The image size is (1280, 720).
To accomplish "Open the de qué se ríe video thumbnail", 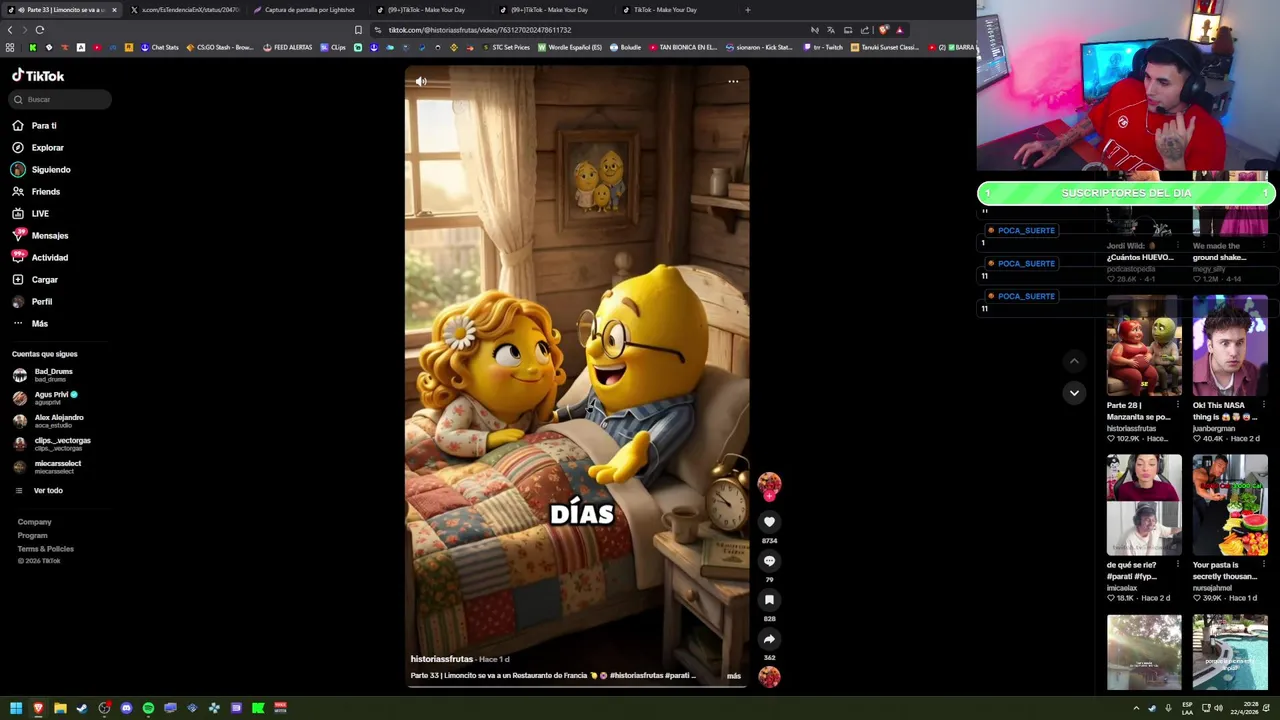I will pos(1144,505).
